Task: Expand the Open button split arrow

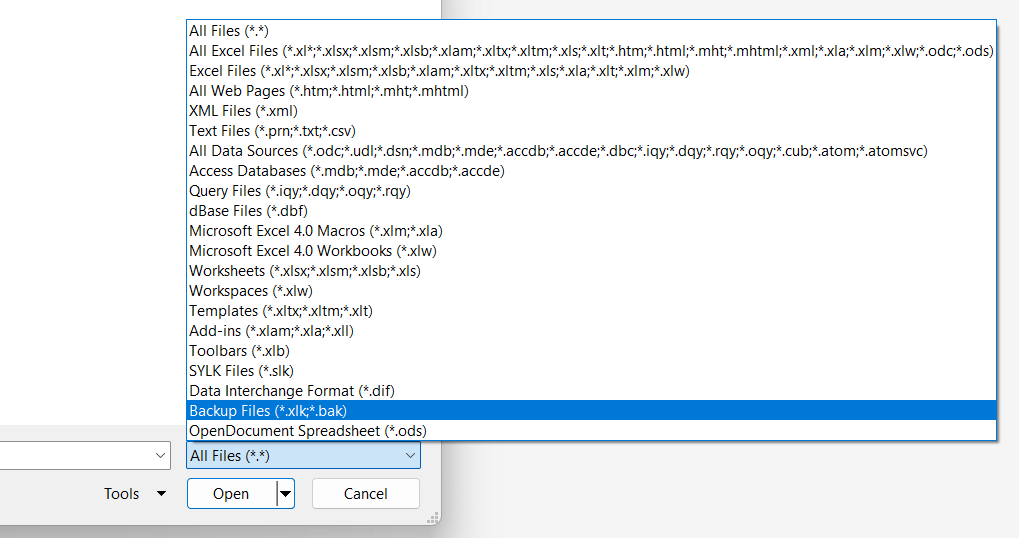Action: (x=285, y=494)
